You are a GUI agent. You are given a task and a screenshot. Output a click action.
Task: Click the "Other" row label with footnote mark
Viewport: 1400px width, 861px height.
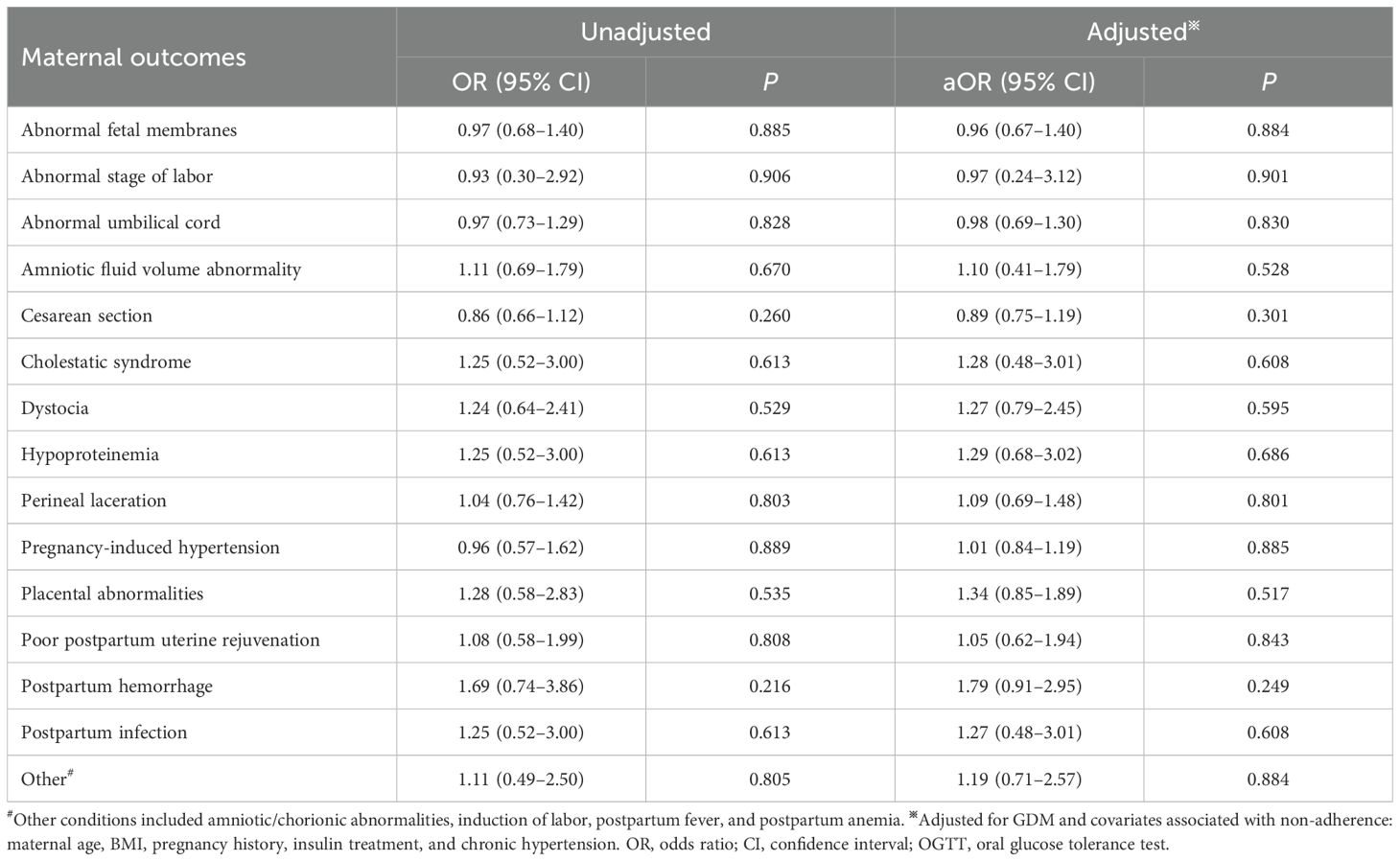point(46,779)
